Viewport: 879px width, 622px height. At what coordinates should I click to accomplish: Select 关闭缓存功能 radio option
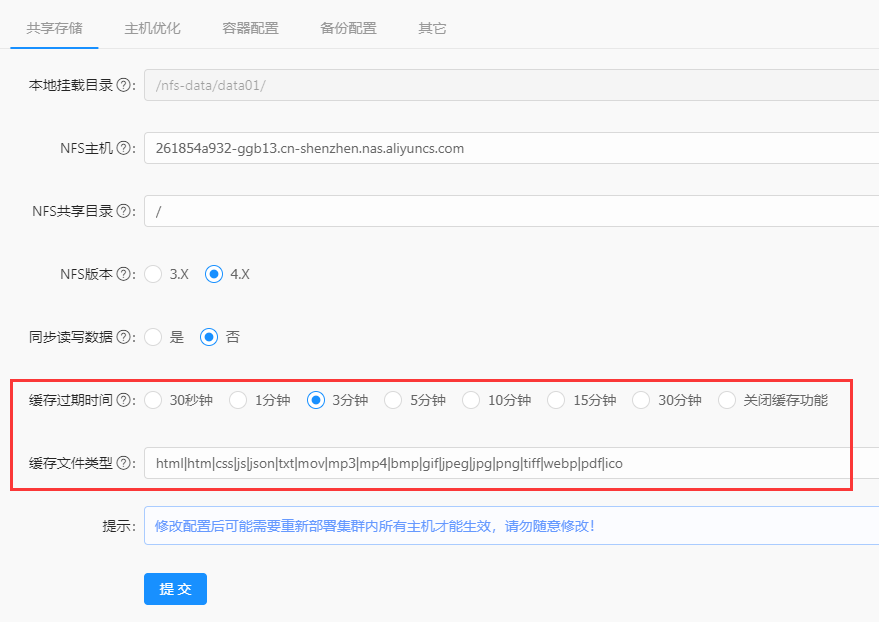pyautogui.click(x=728, y=400)
